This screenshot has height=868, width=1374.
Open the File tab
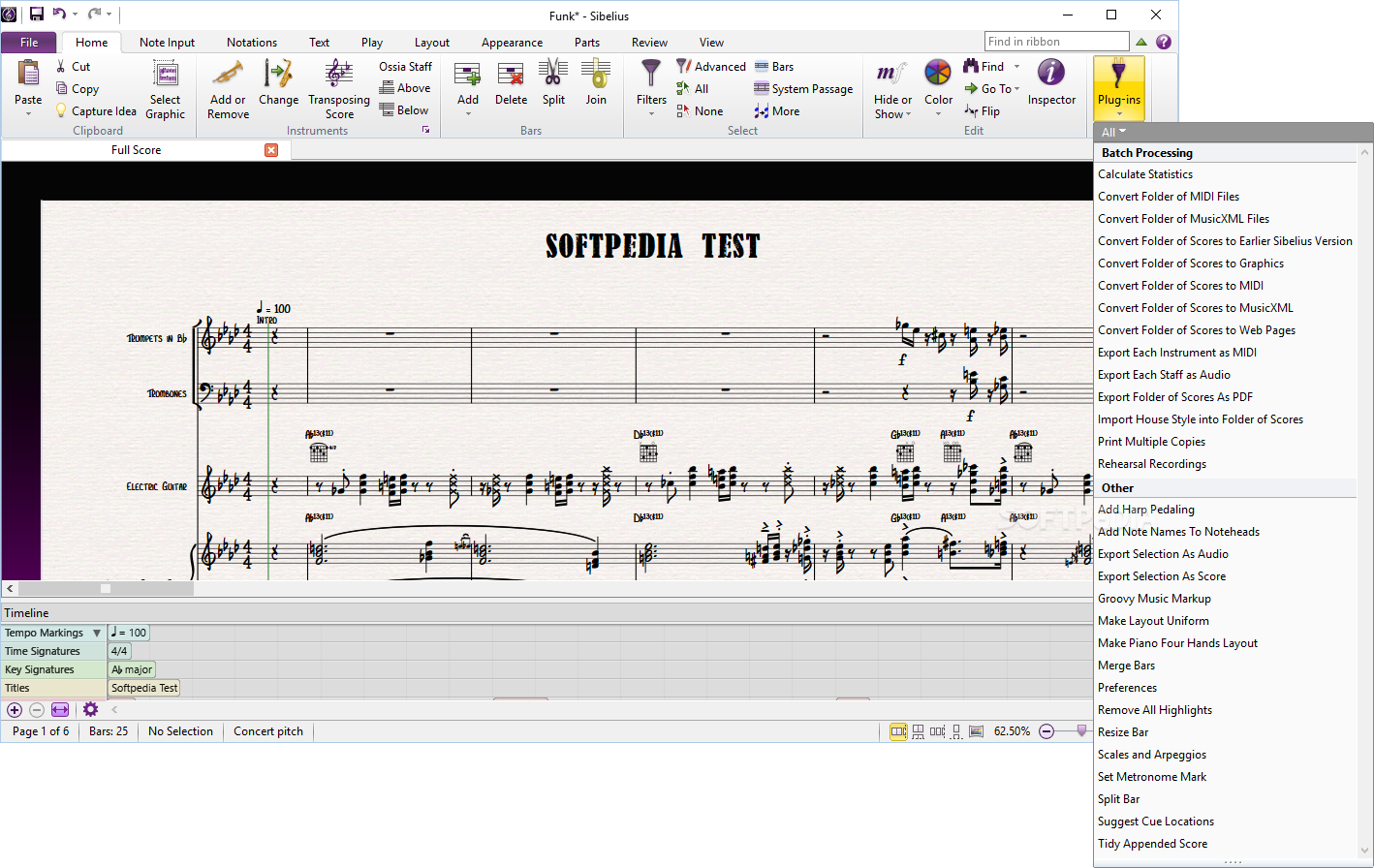click(x=29, y=42)
